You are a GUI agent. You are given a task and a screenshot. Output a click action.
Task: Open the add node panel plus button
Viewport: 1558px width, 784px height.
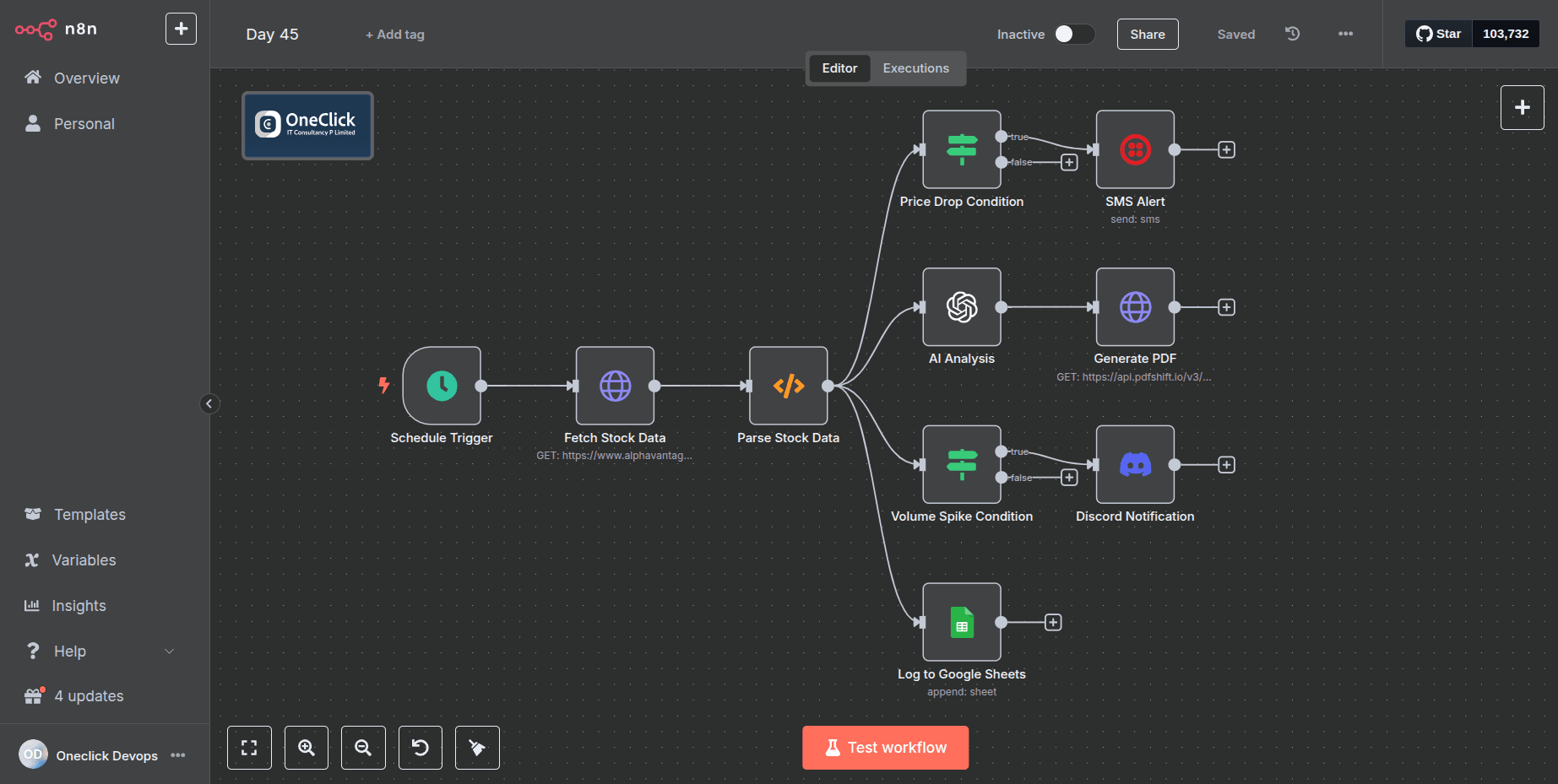pyautogui.click(x=1522, y=107)
